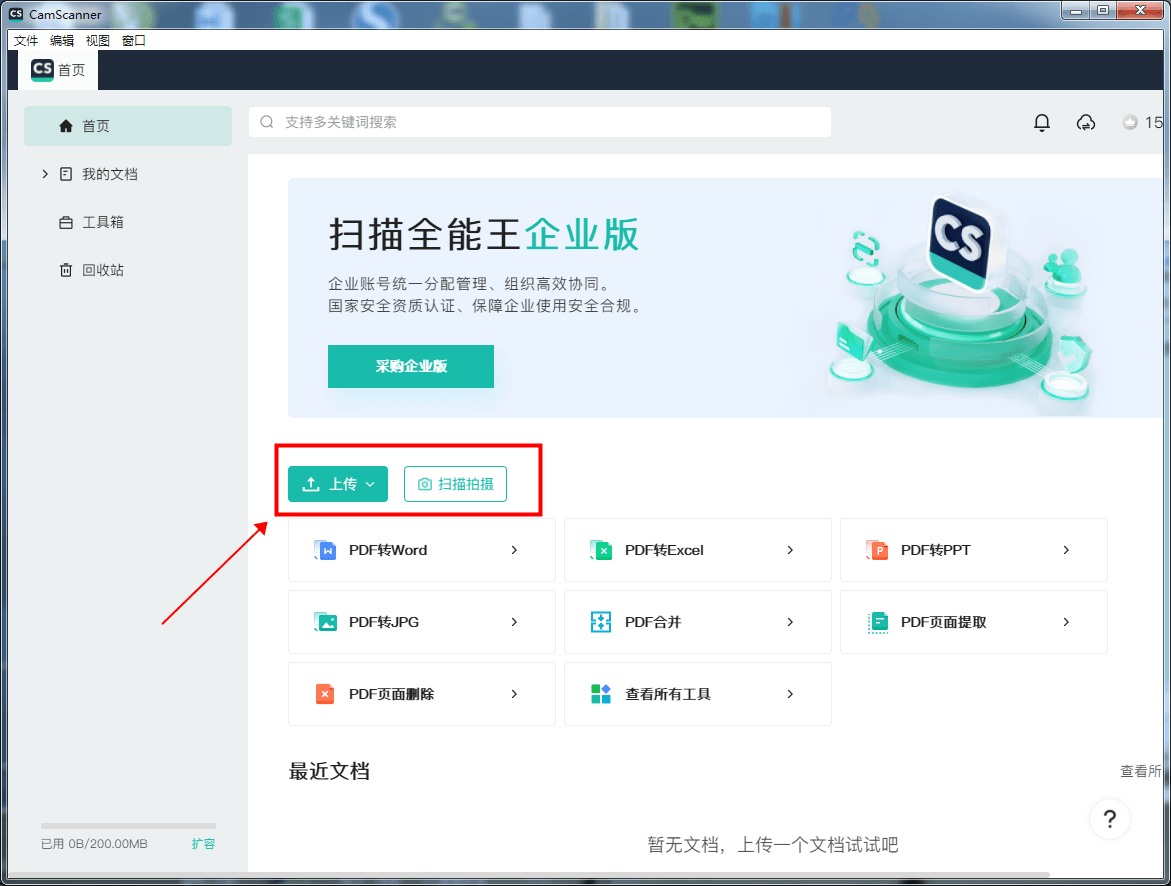Open the 工具箱 sidebar item
1171x886 pixels.
(x=104, y=221)
